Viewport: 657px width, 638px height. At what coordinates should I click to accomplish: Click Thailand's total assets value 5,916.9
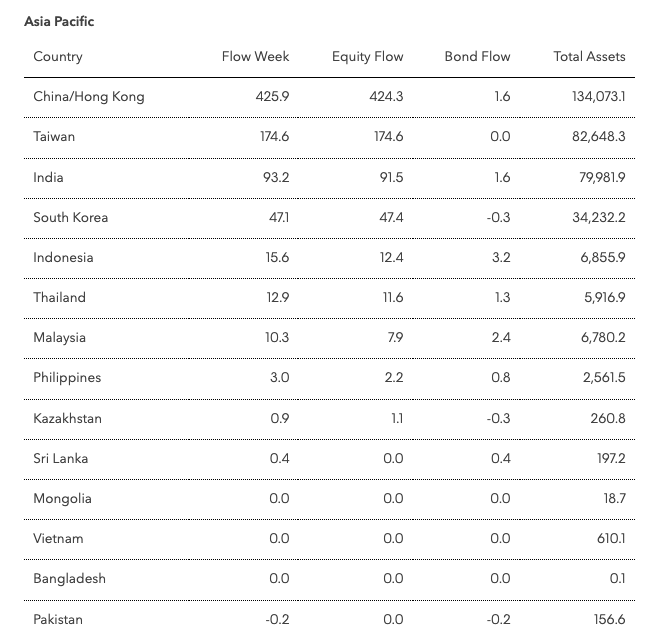pos(604,297)
